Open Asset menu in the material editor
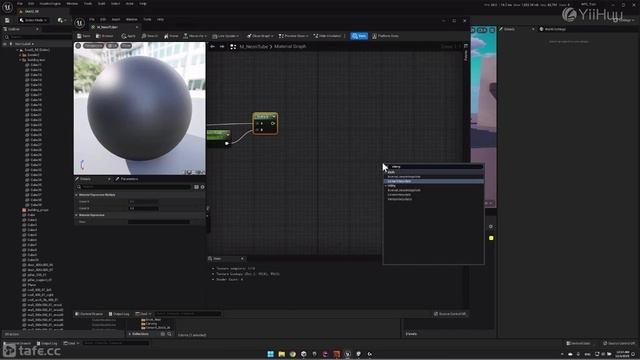Image resolution: width=640 pixels, height=360 pixels. [x=116, y=19]
